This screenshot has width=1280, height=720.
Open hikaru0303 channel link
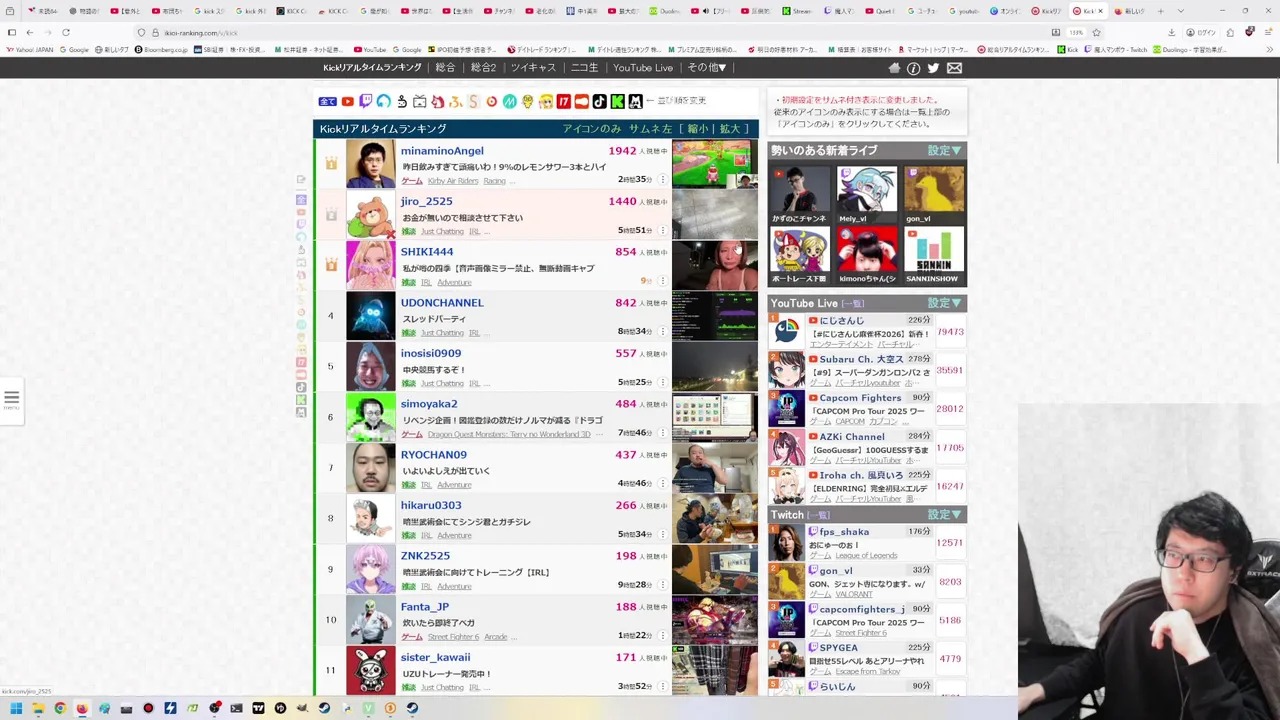[x=431, y=506]
